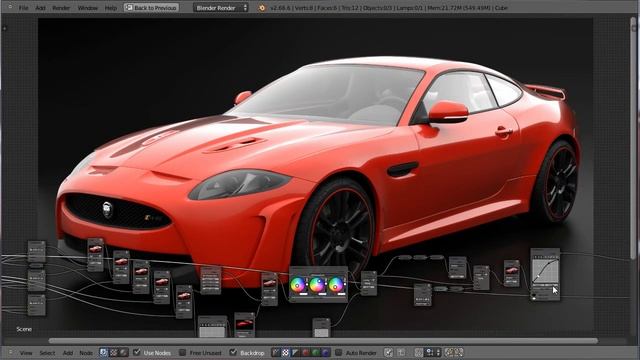Toggle the Free Unused checkbox
Viewport: 640px width, 360px height.
(182, 352)
